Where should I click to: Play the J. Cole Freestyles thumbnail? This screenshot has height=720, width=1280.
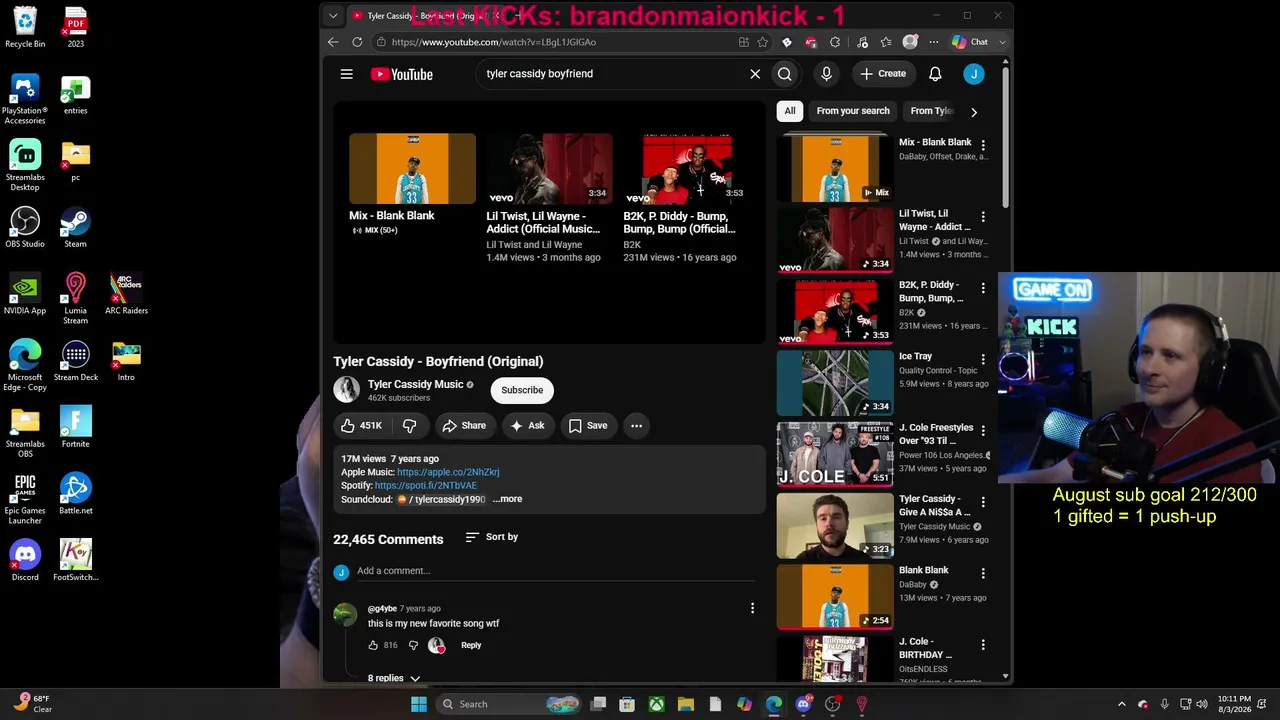pyautogui.click(x=835, y=454)
